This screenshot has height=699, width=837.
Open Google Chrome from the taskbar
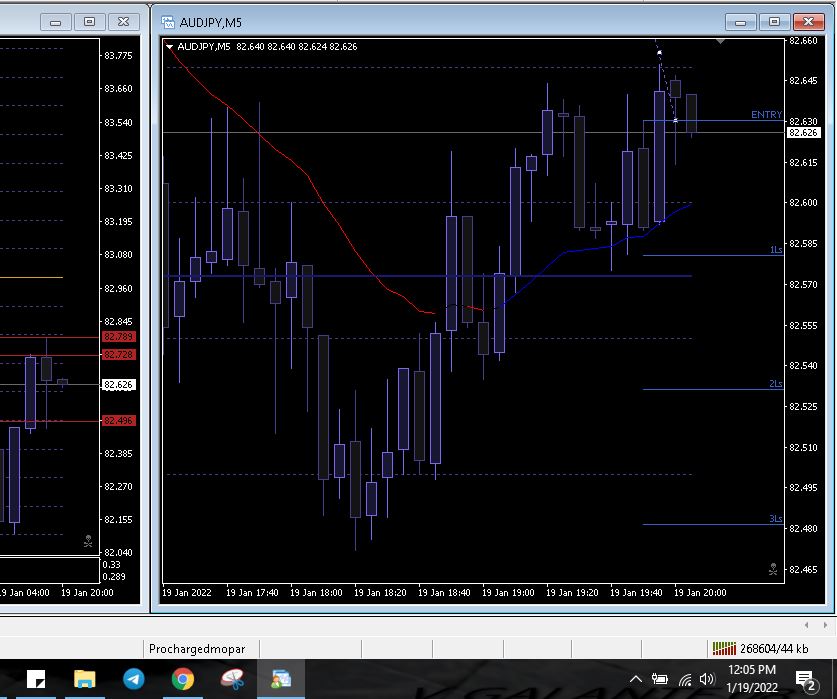(182, 679)
